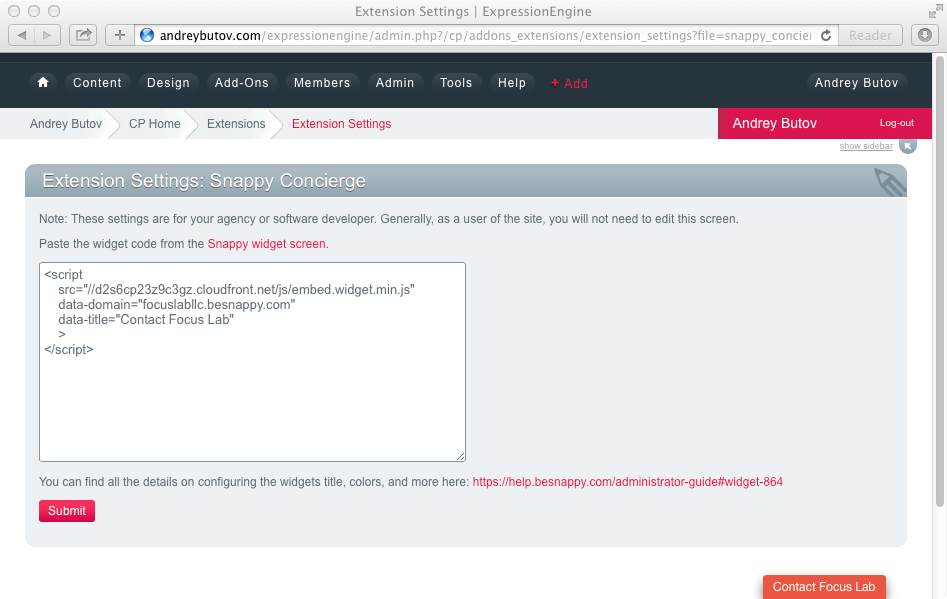Click the show sidebar link
947x599 pixels.
(866, 146)
